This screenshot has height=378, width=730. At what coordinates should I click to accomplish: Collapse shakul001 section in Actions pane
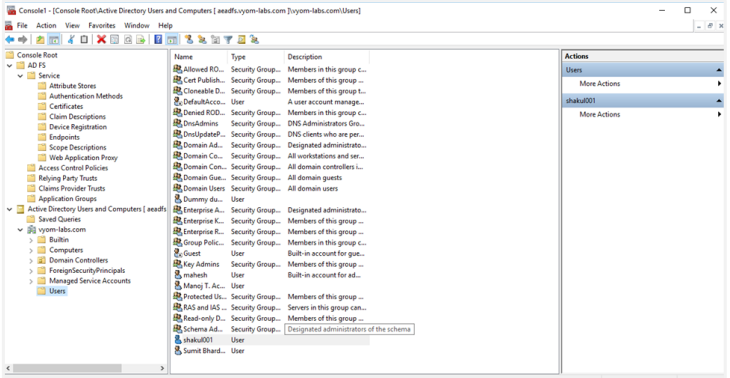click(x=719, y=101)
